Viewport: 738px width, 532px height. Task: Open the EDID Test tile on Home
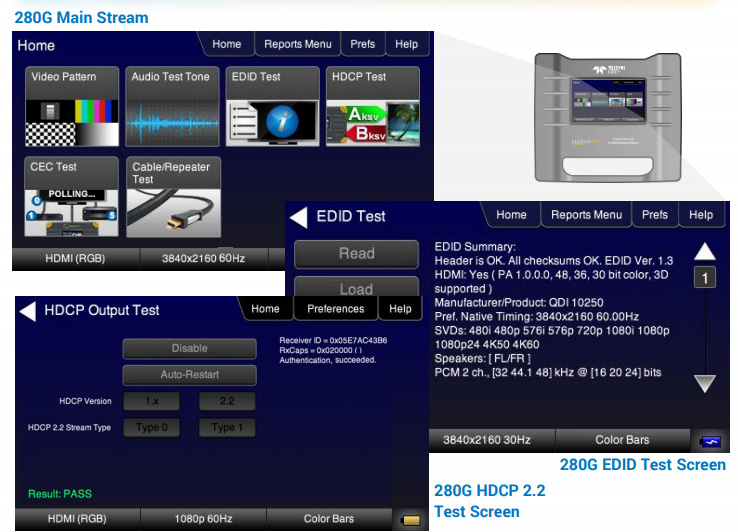tap(273, 106)
